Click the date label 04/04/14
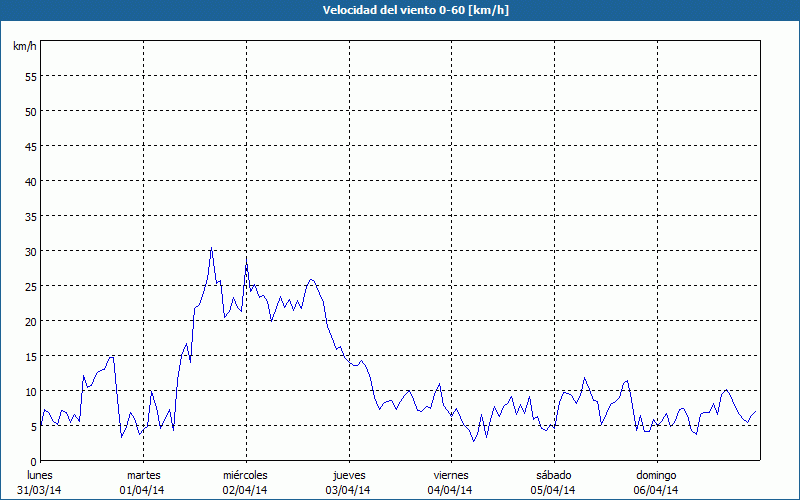The width and height of the screenshot is (800, 500). click(451, 490)
